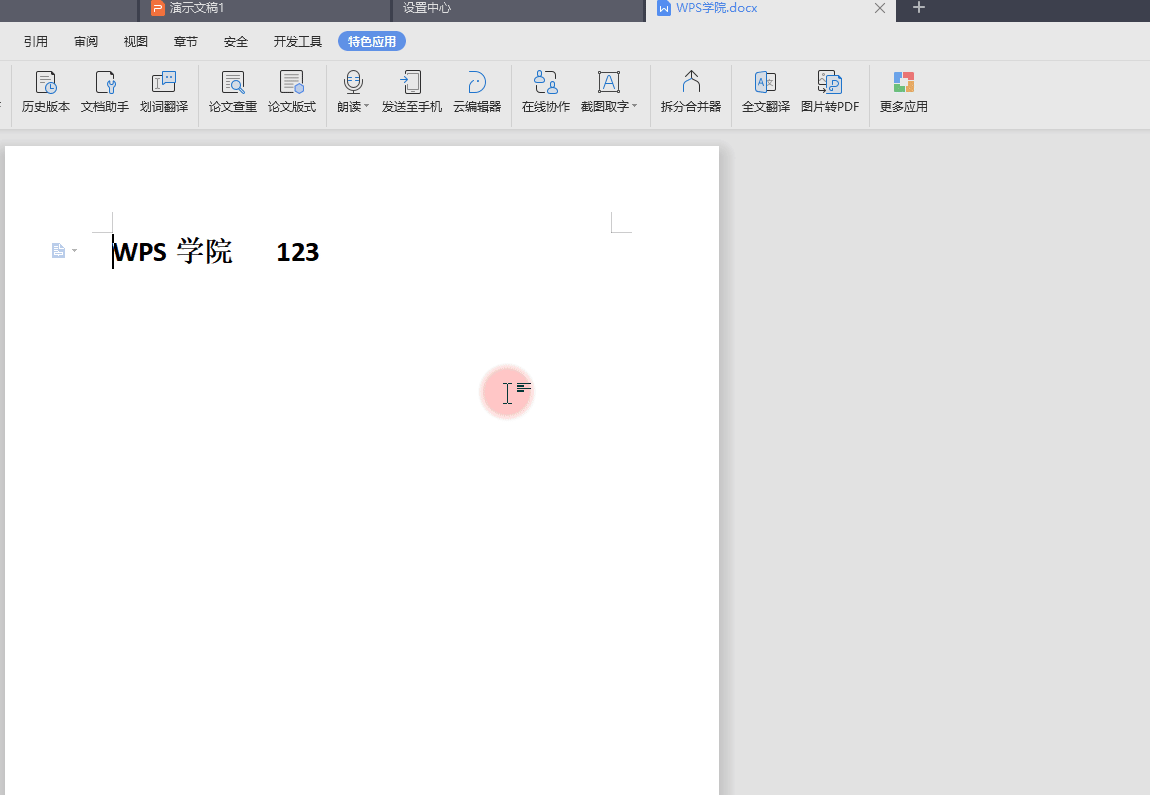Image resolution: width=1150 pixels, height=795 pixels.
Task: Open the 章节 ribbon tab
Action: (186, 42)
